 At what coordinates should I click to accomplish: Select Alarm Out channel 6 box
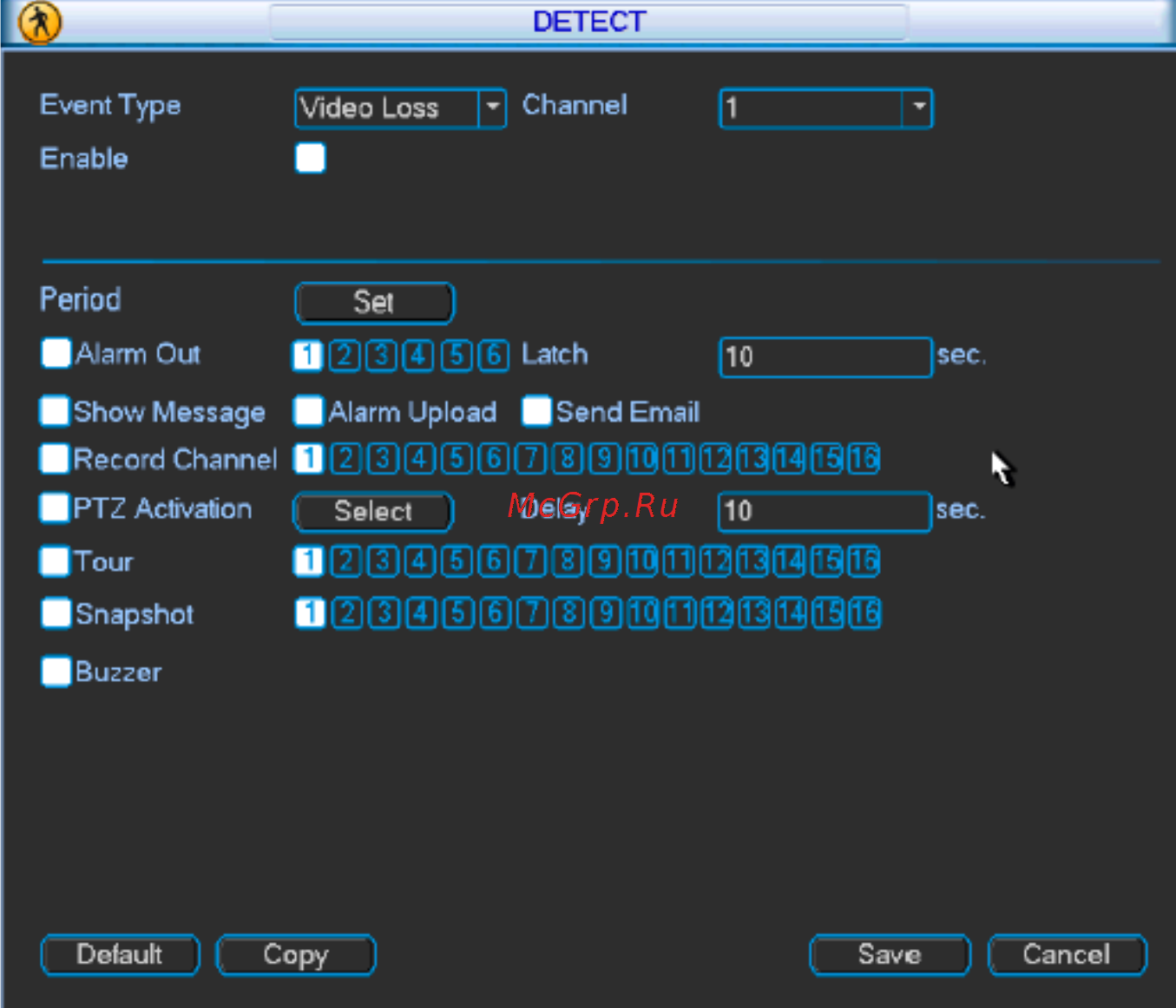coord(494,356)
